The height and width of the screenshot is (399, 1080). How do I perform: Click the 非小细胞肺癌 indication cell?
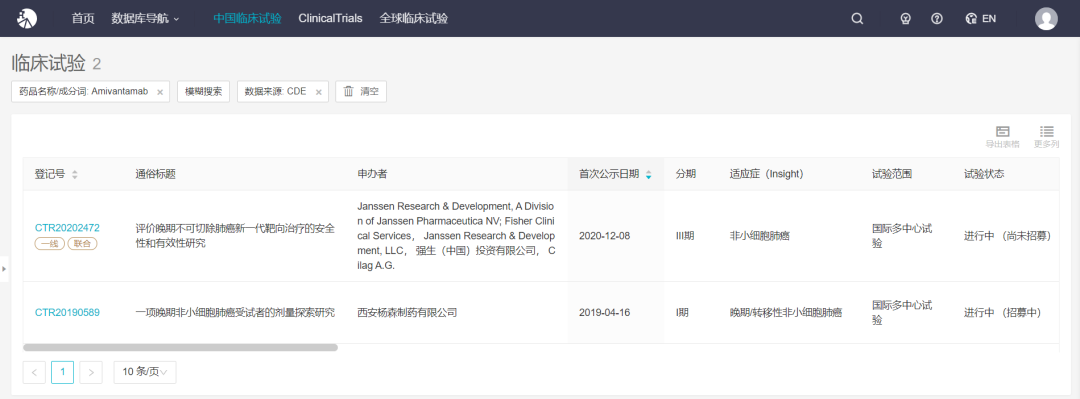760,236
